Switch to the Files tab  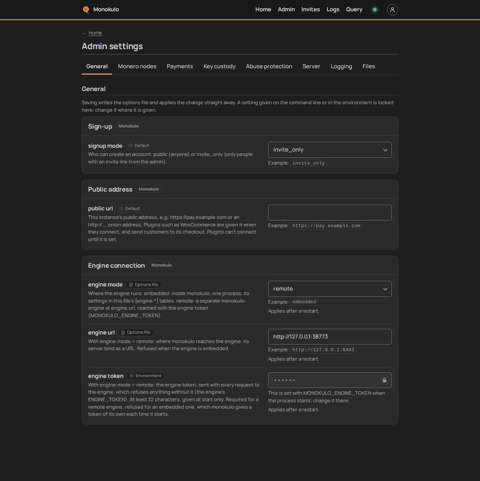coord(369,66)
